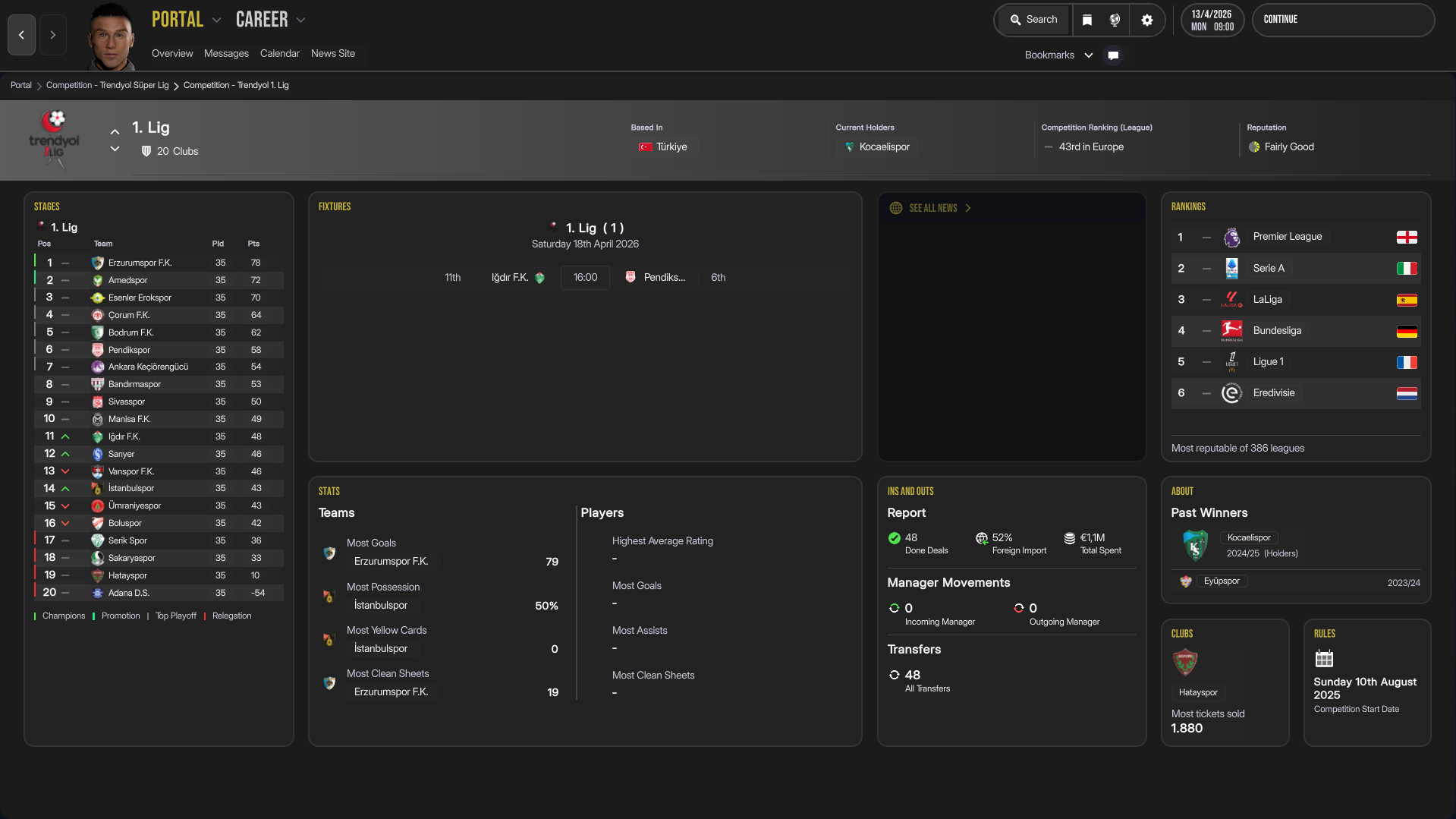Select Erzurumspor F.K. in the league table
The height and width of the screenshot is (819, 1456).
coord(140,263)
